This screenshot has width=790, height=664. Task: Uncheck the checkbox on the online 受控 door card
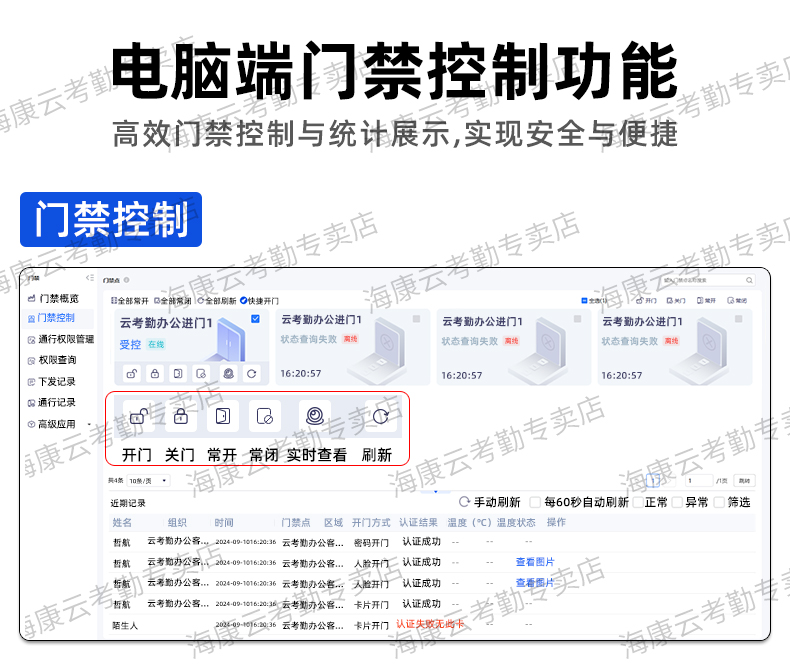(255, 319)
